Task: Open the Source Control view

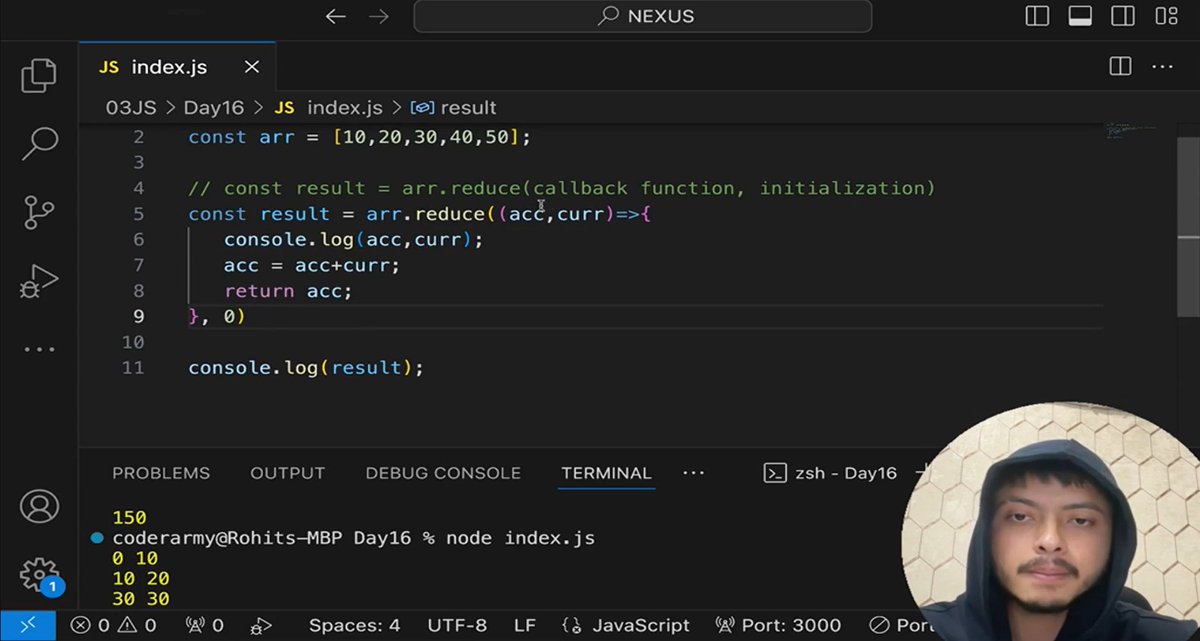Action: (x=39, y=212)
